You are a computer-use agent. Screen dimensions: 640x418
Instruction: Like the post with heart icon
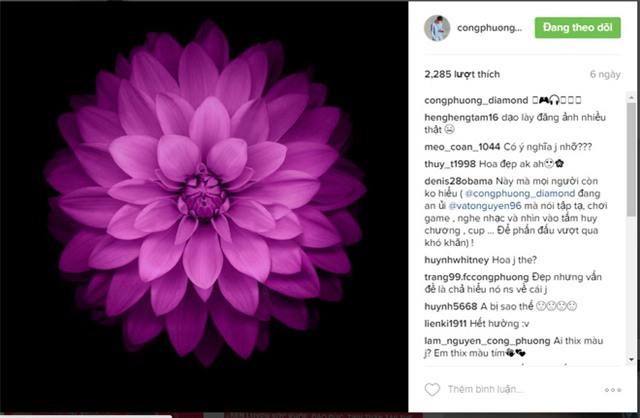[x=432, y=389]
